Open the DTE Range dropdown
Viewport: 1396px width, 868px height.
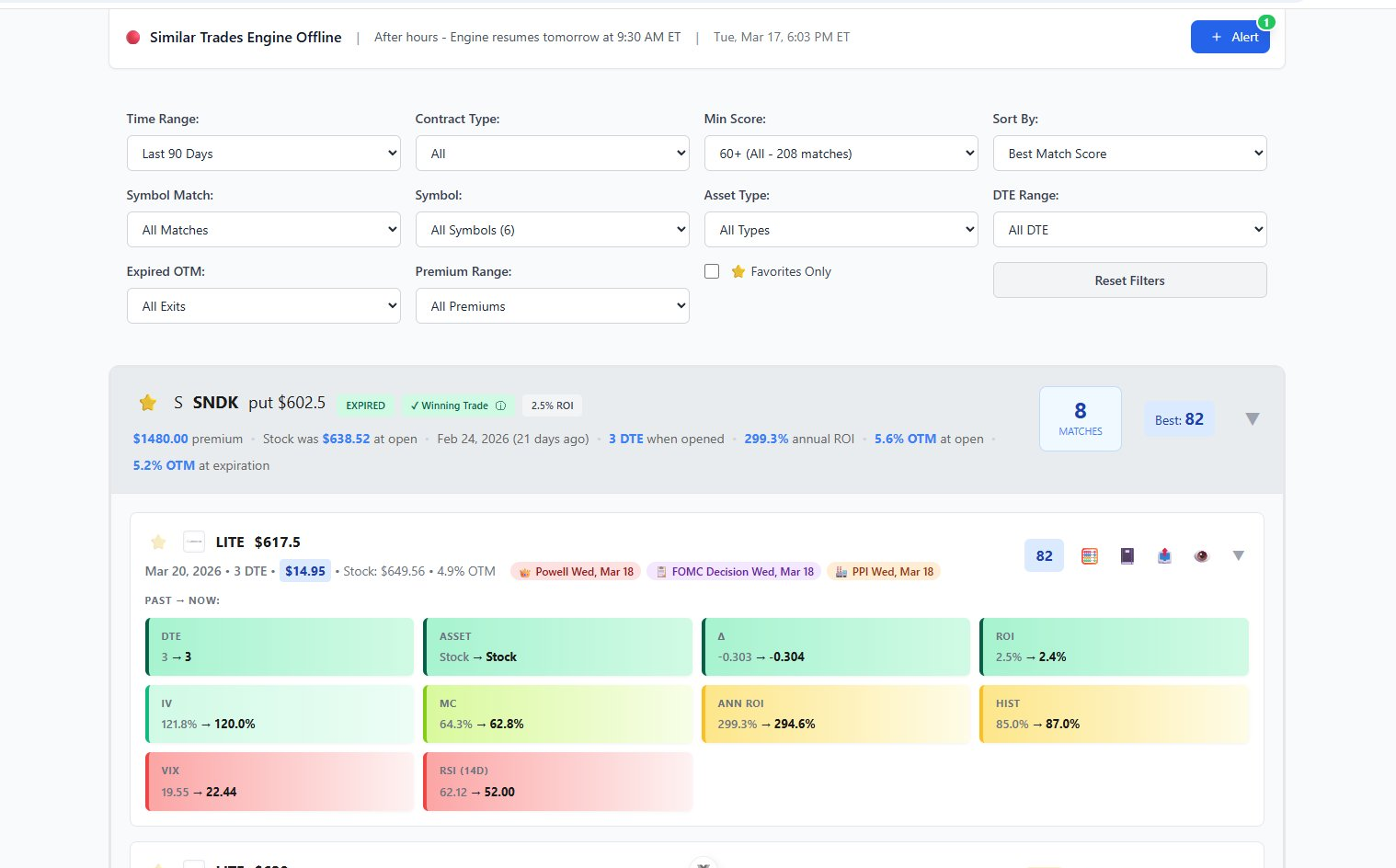1130,230
